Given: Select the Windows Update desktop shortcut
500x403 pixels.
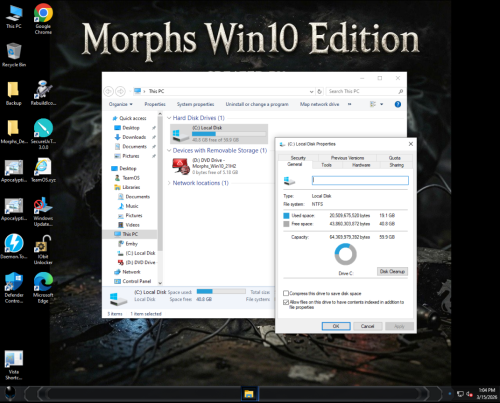Looking at the screenshot, I should pyautogui.click(x=43, y=212).
